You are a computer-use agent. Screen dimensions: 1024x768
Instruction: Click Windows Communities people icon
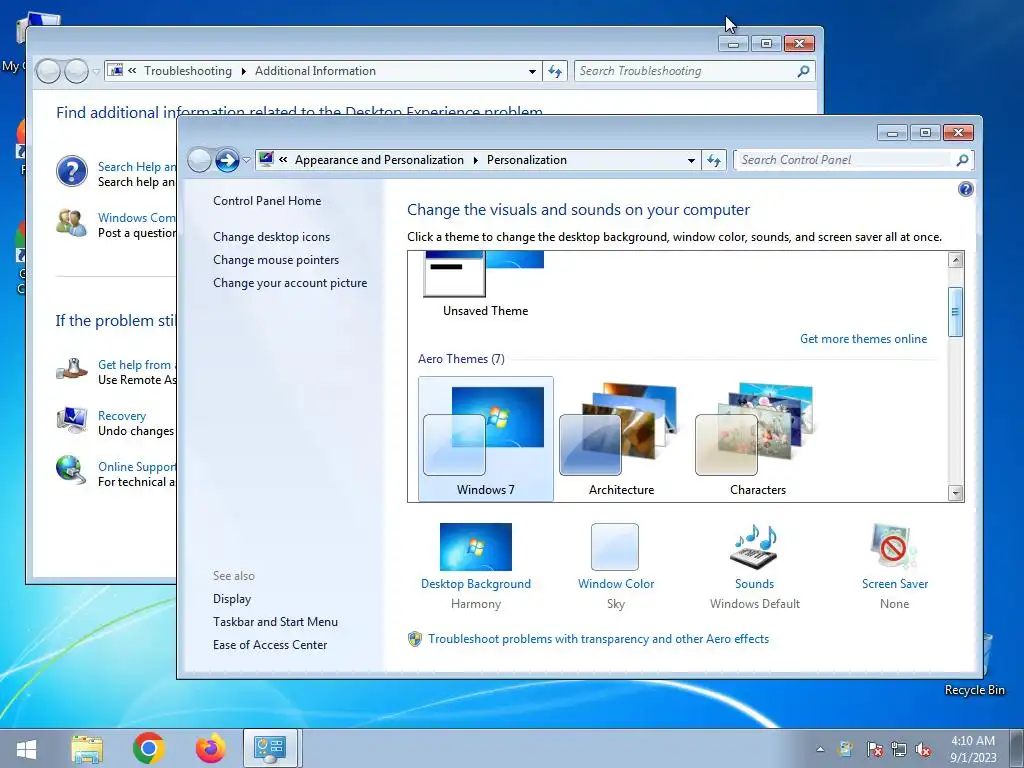[x=72, y=223]
